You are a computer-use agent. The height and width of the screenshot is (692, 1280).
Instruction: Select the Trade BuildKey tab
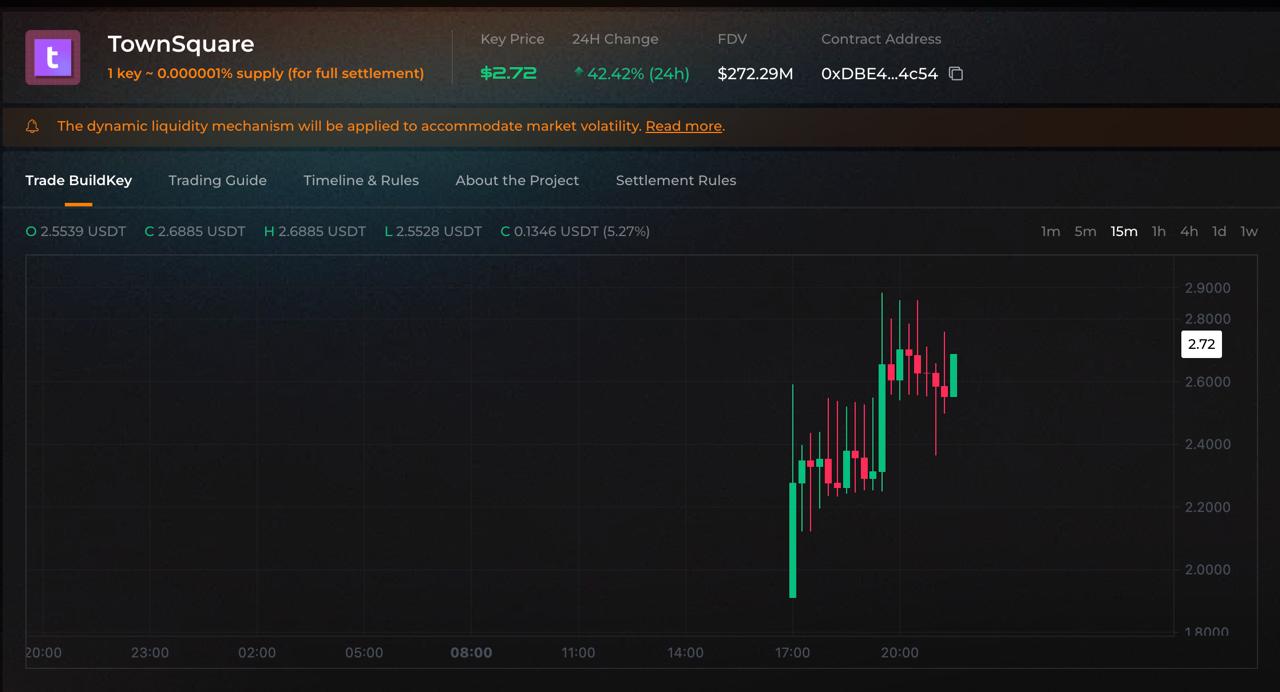tap(78, 180)
